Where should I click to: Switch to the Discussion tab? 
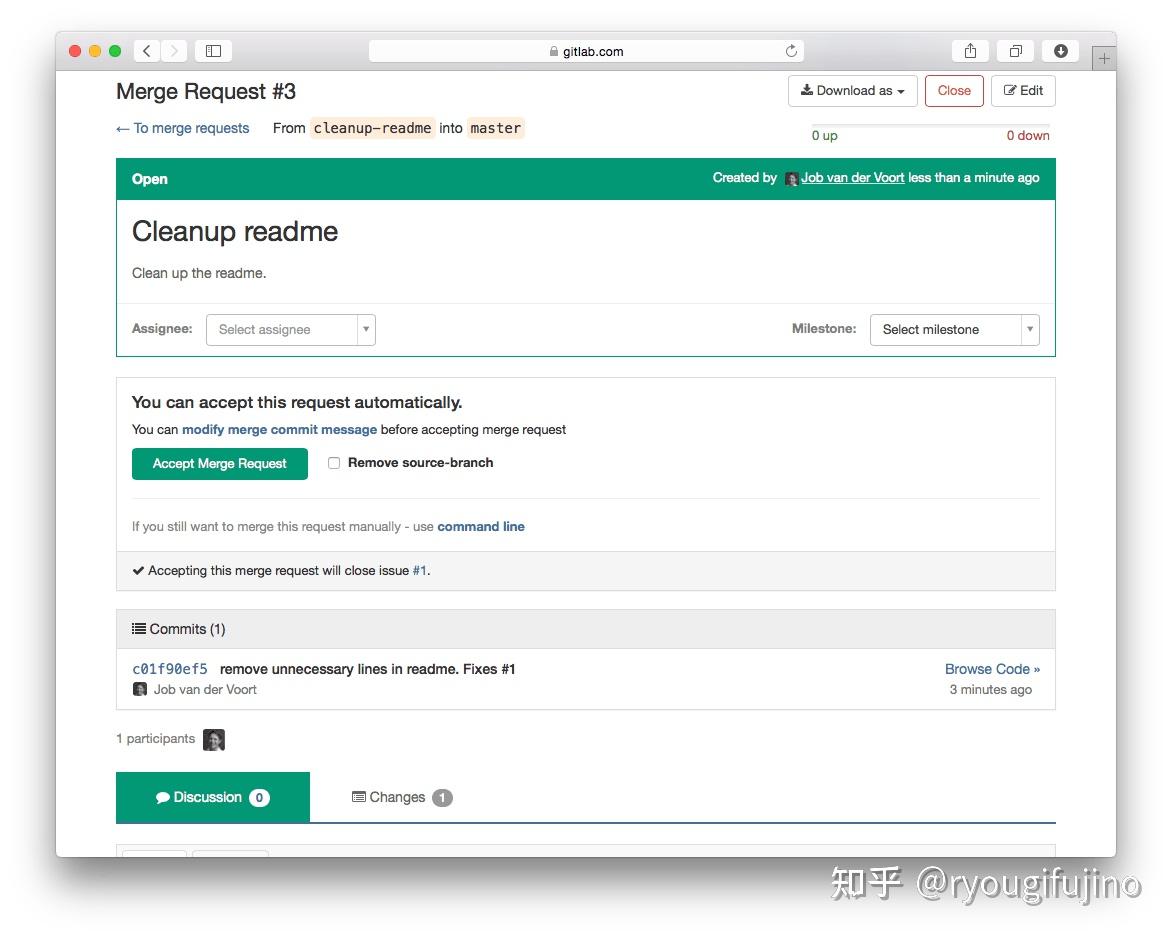[x=208, y=797]
